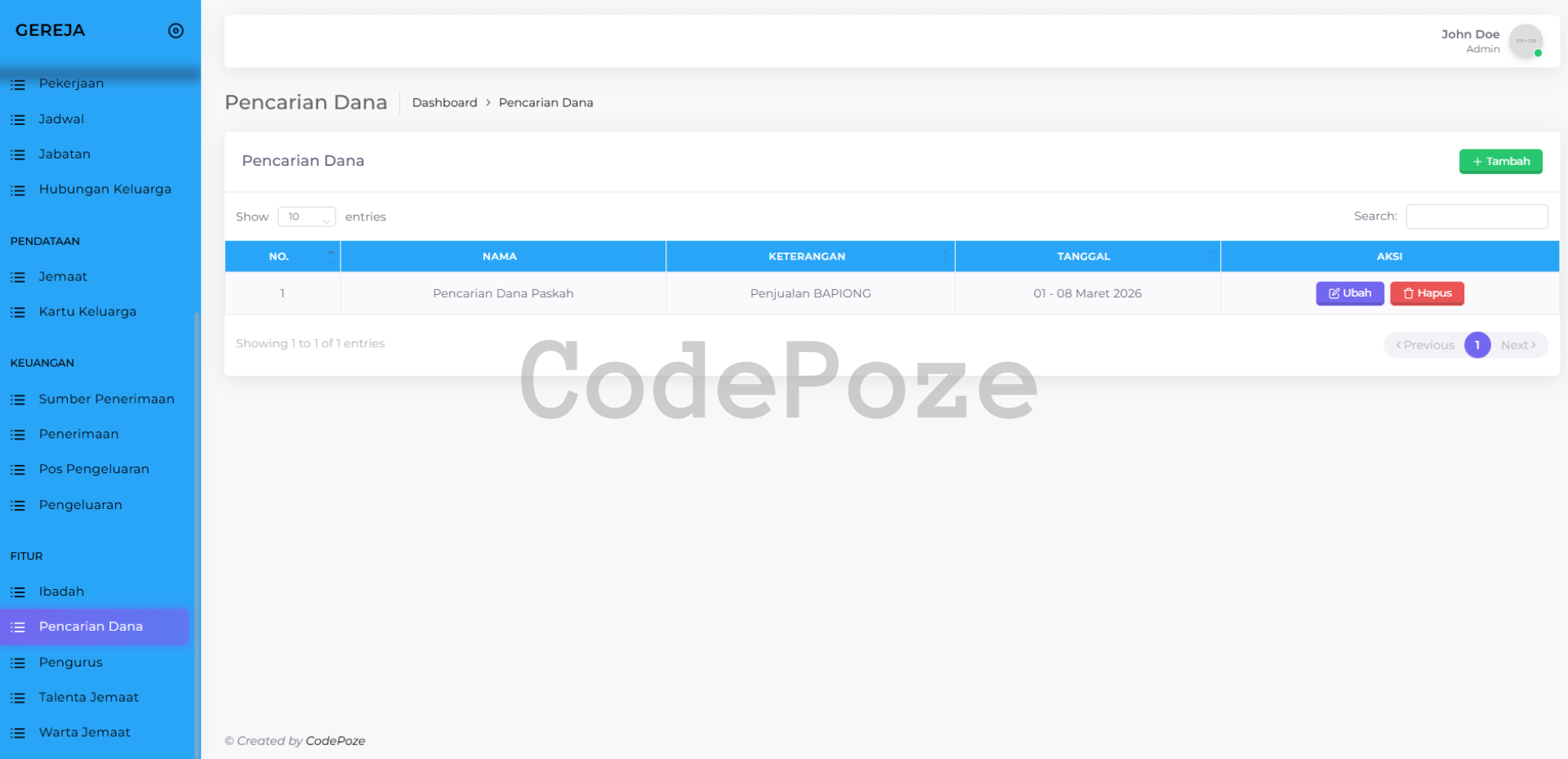Click the list icon beside Jemaat
This screenshot has width=1568, height=759.
[x=18, y=278]
